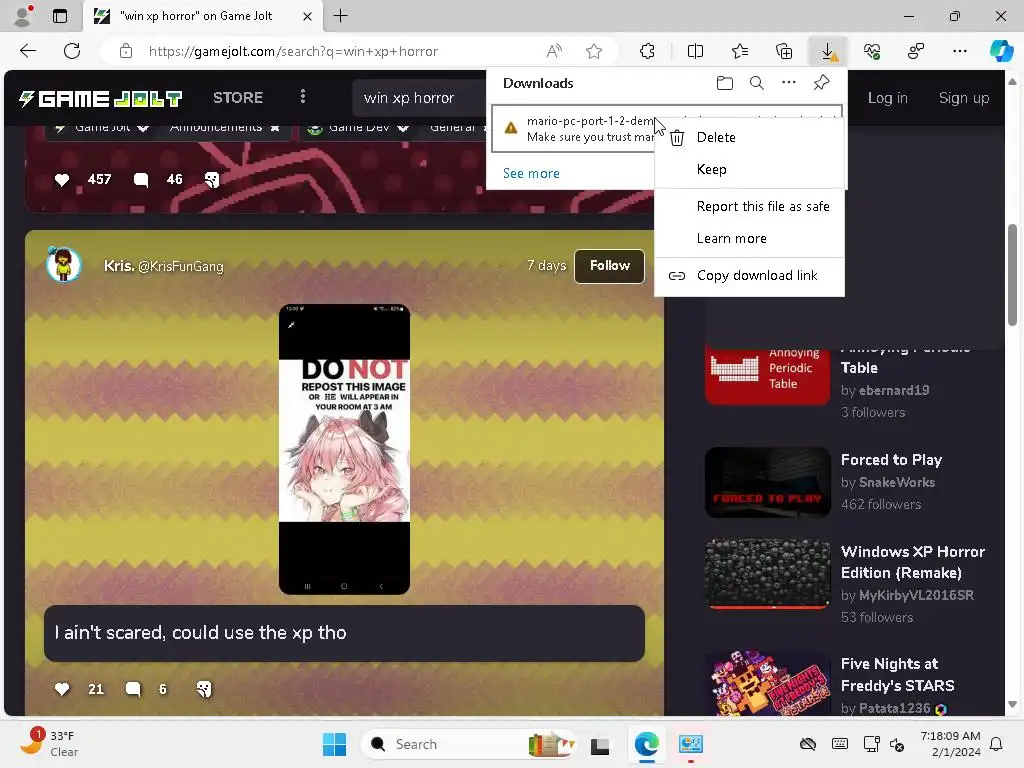This screenshot has width=1024, height=768.
Task: Open the tab actions menu icon
Action: pos(59,16)
